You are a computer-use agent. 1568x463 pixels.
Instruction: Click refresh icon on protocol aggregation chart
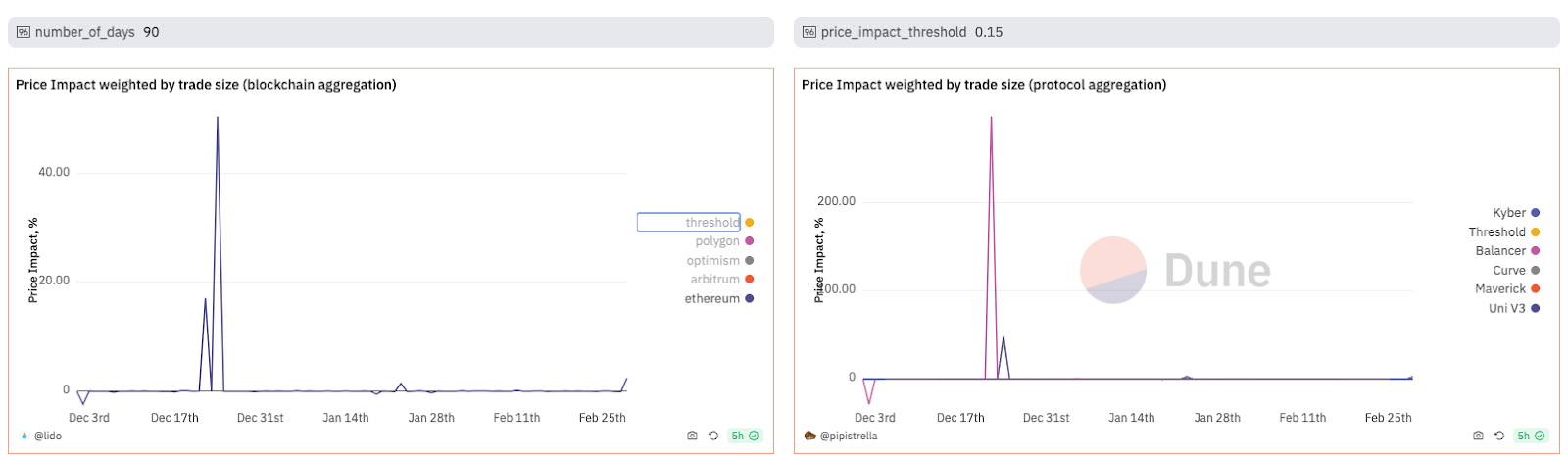click(x=1499, y=436)
